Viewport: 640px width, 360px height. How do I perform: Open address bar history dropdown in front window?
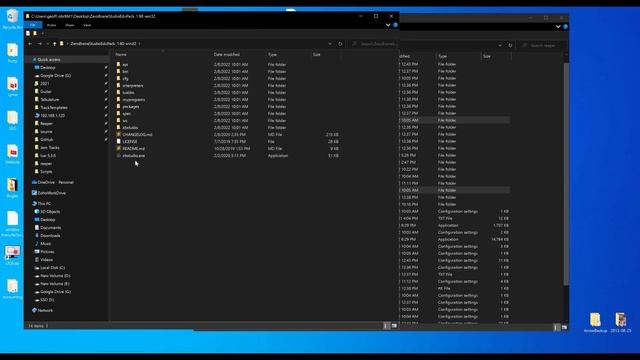click(x=330, y=44)
